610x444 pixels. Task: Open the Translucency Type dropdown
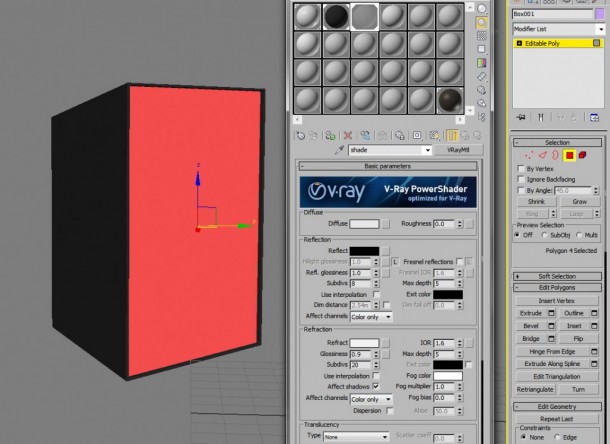(356, 437)
